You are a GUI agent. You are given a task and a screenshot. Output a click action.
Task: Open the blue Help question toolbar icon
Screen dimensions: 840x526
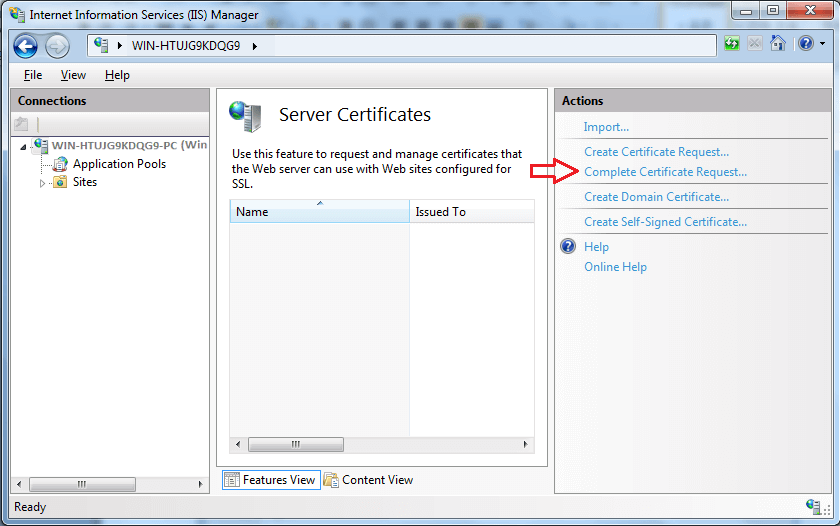click(x=806, y=43)
